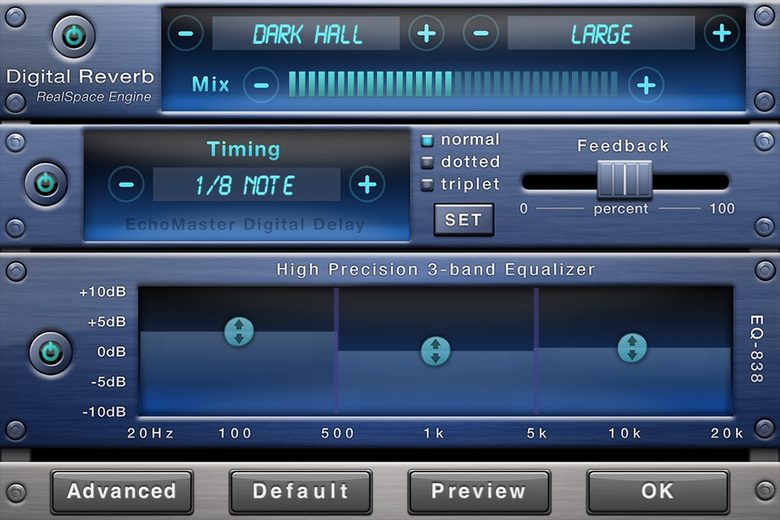Image resolution: width=780 pixels, height=520 pixels.
Task: Click the LARGE size display
Action: [601, 33]
